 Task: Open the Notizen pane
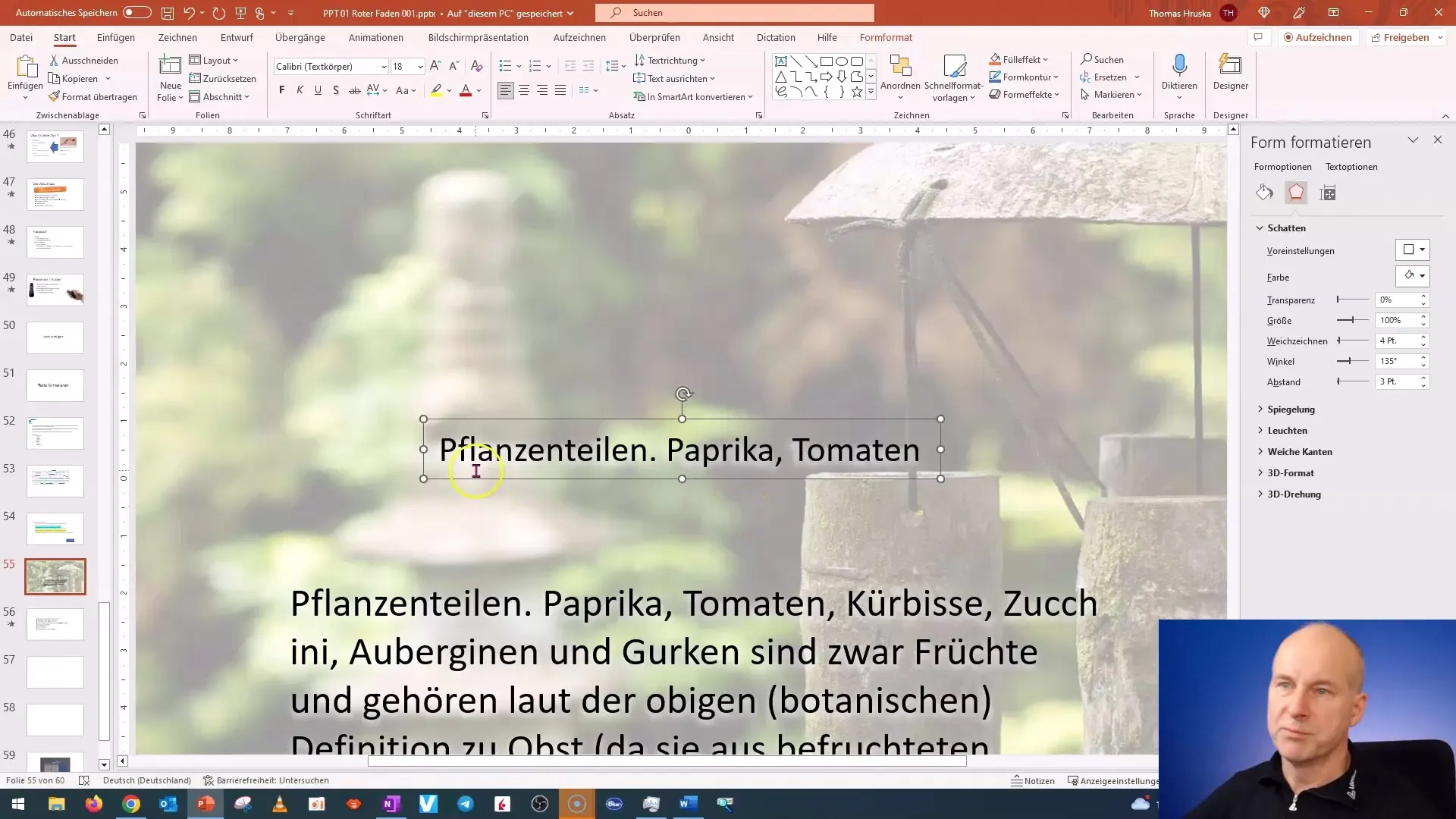(1033, 780)
